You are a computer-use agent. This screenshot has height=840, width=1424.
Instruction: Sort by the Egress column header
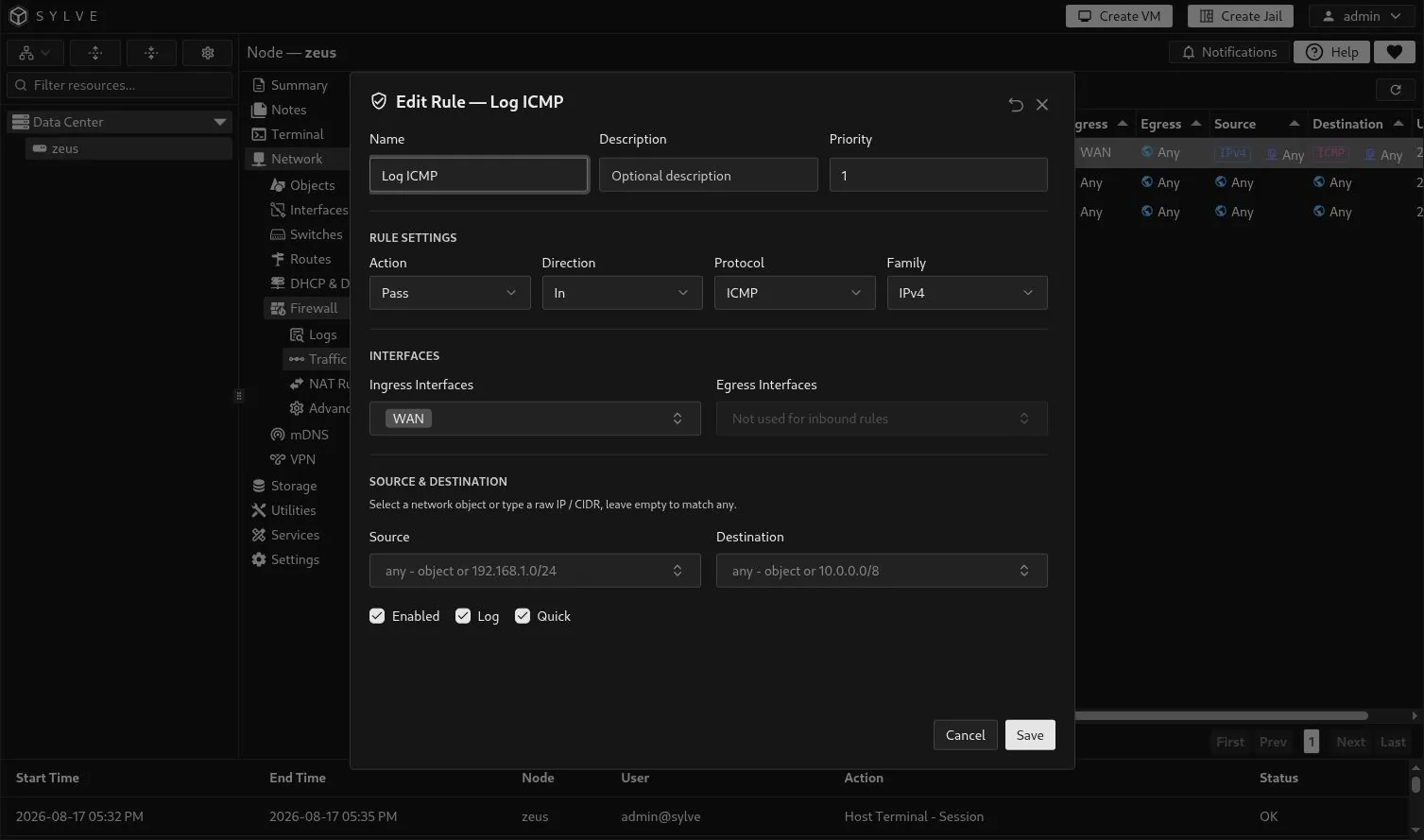(x=1171, y=124)
